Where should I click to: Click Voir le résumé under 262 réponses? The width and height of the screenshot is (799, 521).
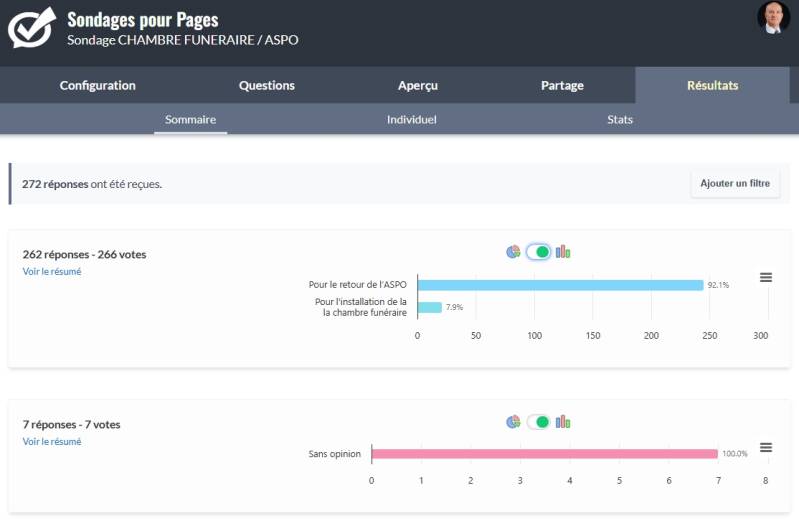coord(52,271)
